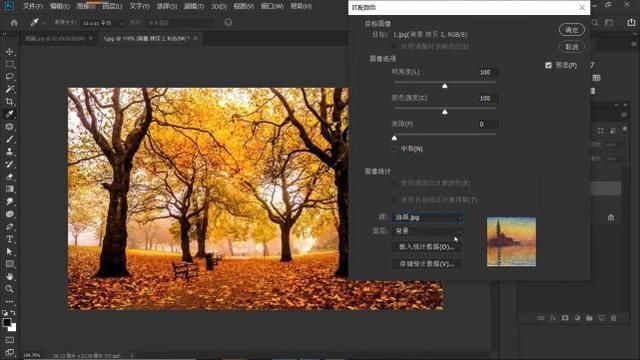Click the 确定 OK button
Image resolution: width=640 pixels, height=360 pixels.
571,30
